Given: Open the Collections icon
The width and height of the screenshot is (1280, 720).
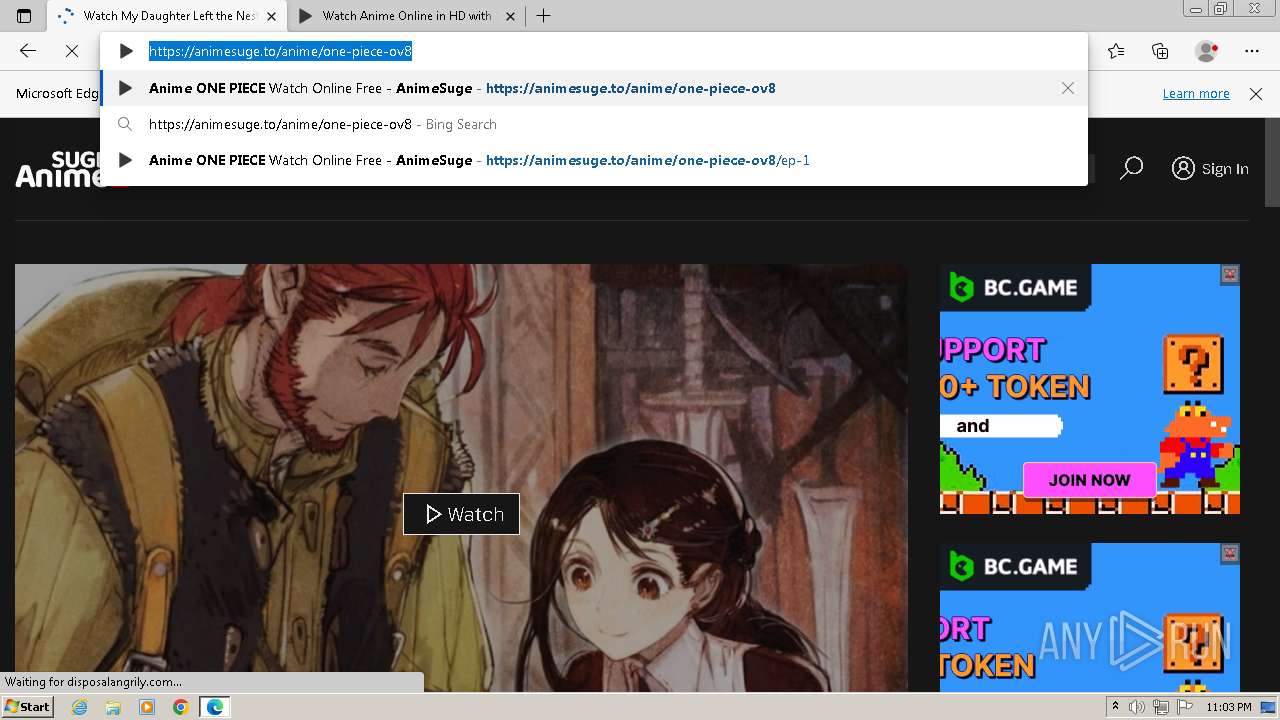Looking at the screenshot, I should [1160, 51].
